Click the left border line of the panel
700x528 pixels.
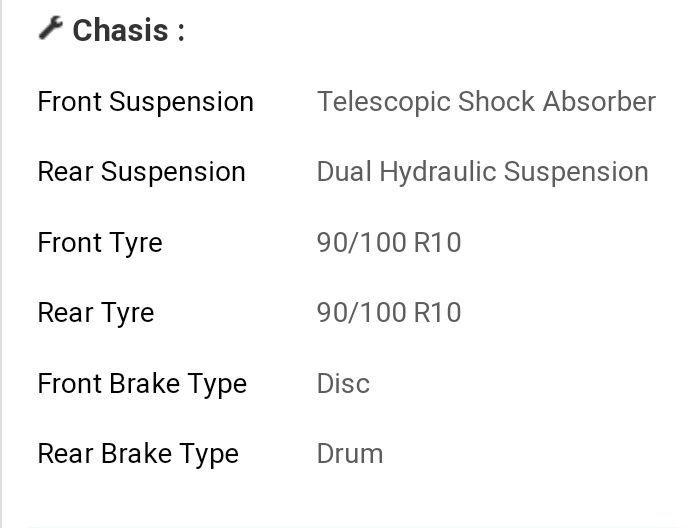[1, 264]
